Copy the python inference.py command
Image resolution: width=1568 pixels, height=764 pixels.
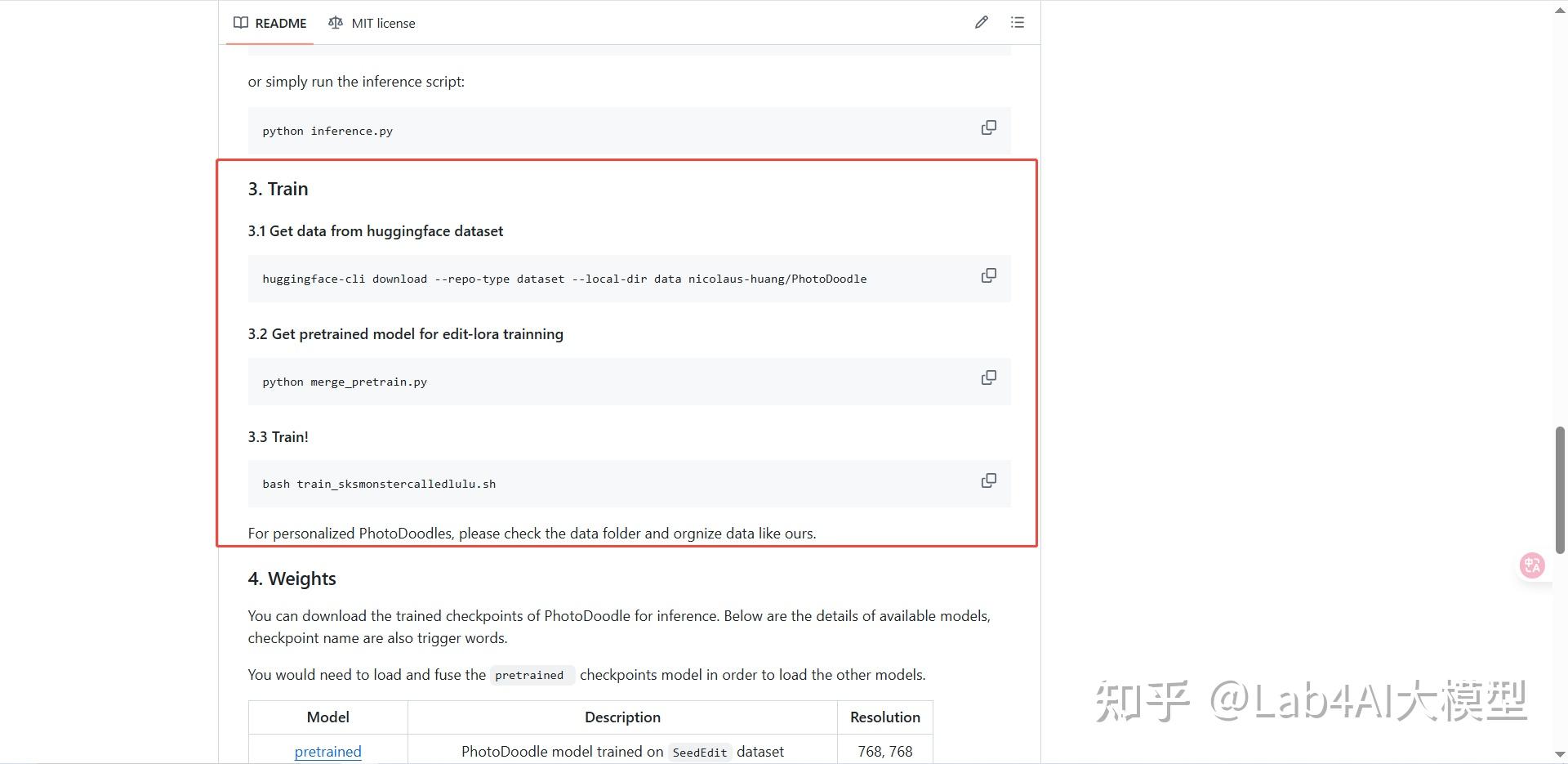point(988,128)
